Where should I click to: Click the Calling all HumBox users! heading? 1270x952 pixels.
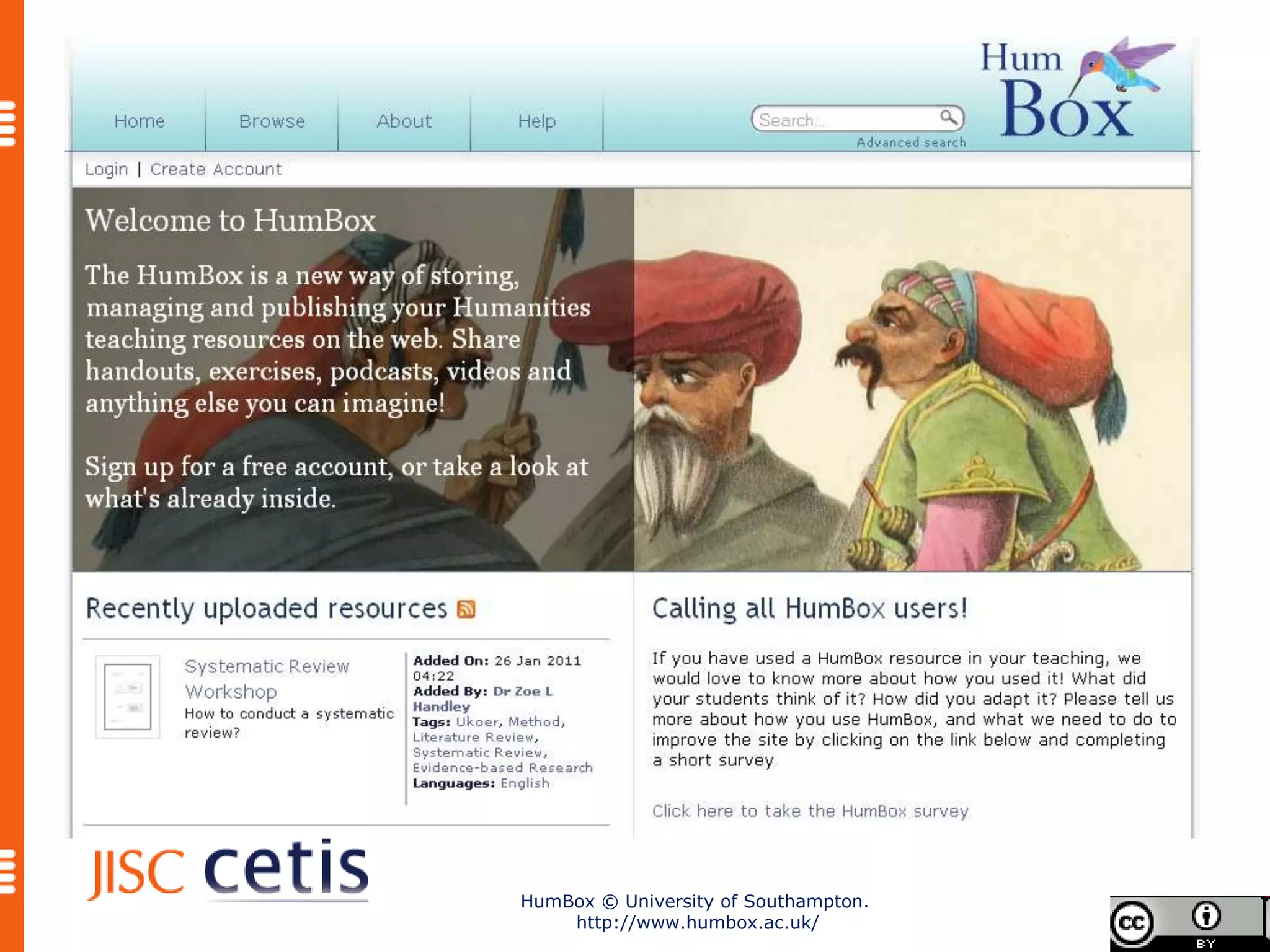(x=810, y=609)
